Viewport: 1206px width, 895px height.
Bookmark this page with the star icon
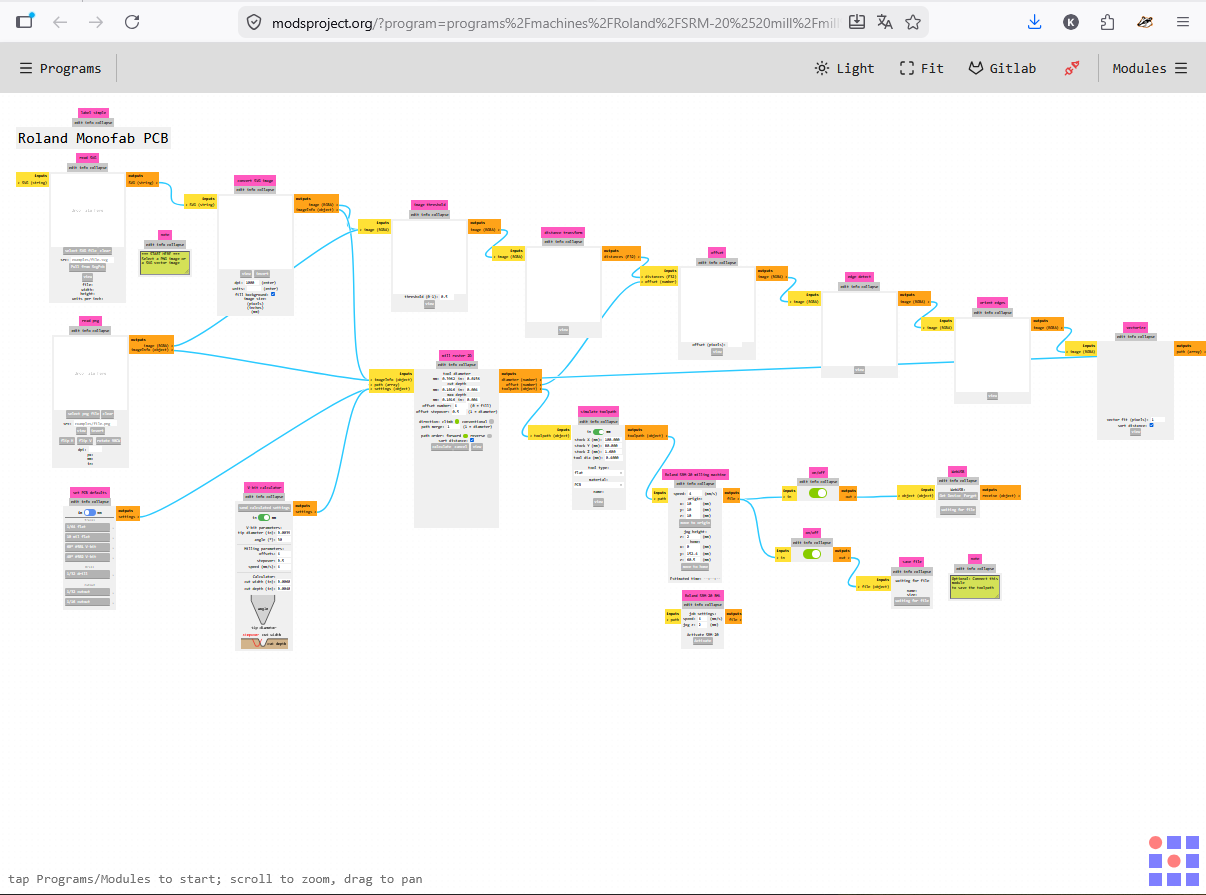(x=913, y=22)
